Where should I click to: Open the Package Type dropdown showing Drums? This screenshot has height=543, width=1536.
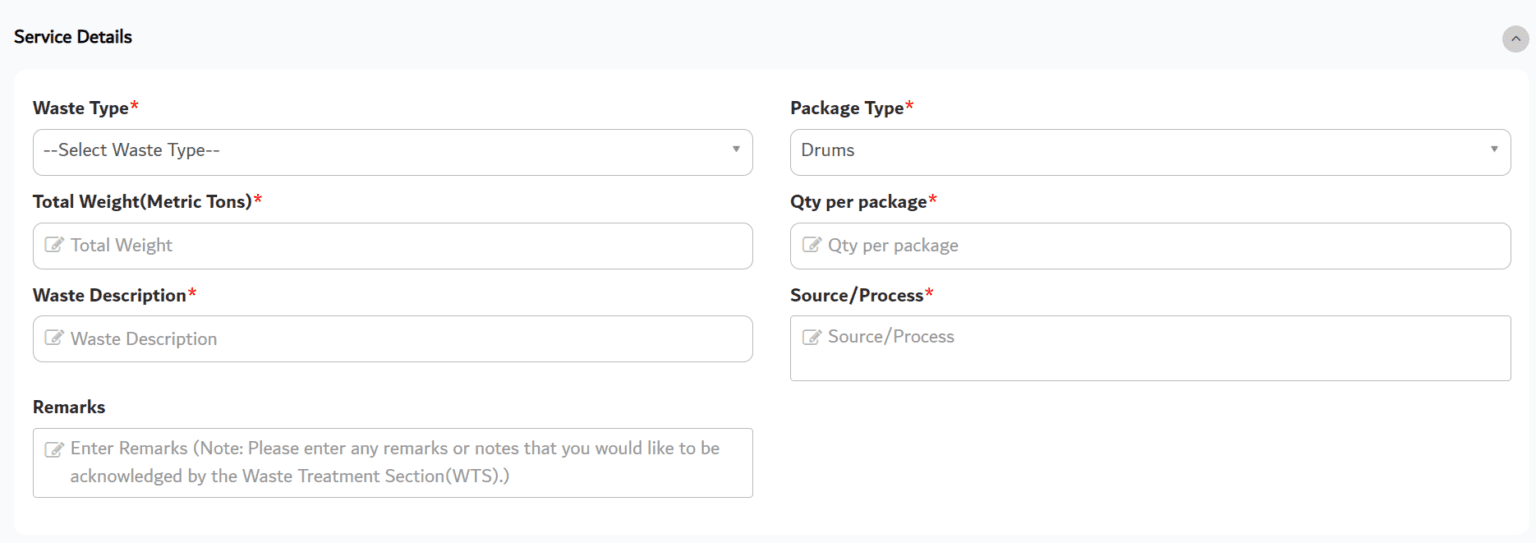click(1150, 151)
